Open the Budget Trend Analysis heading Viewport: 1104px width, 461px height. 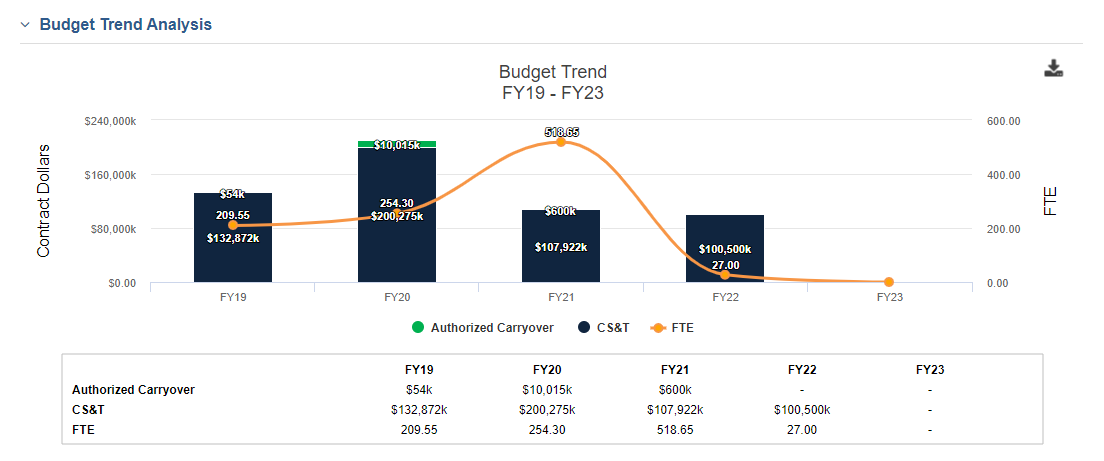125,24
